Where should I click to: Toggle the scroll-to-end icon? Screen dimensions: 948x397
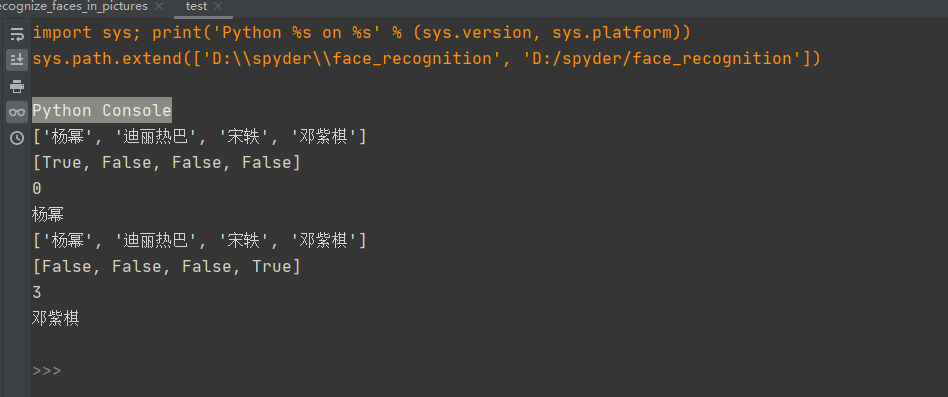(17, 59)
